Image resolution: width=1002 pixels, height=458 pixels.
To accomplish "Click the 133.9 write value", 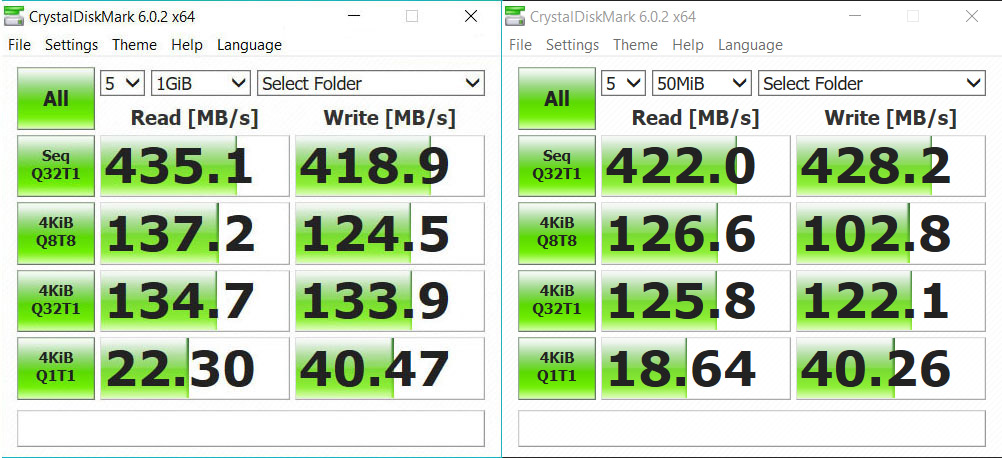I will 390,300.
